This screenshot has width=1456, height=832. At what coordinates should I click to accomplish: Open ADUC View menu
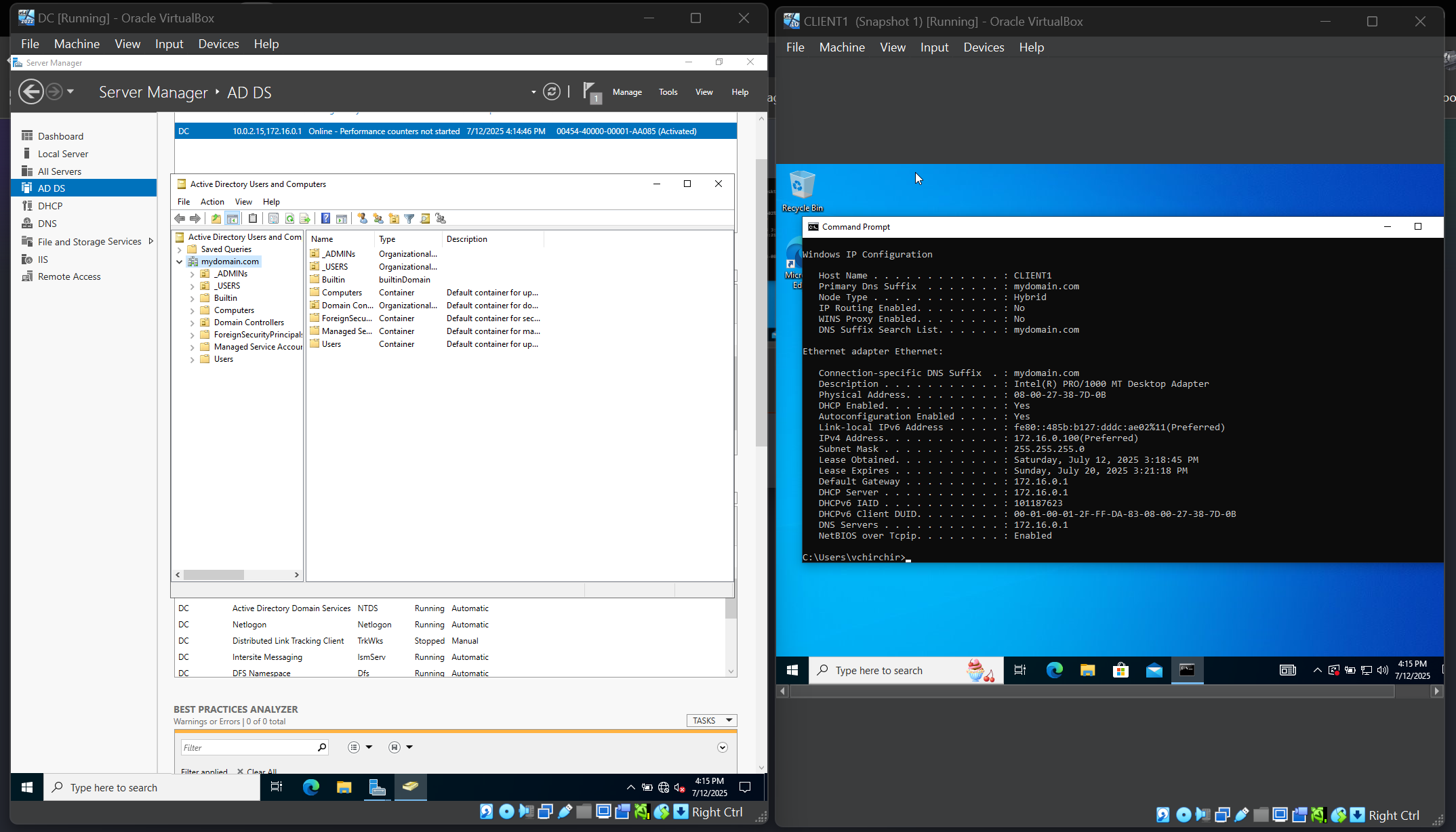(243, 201)
